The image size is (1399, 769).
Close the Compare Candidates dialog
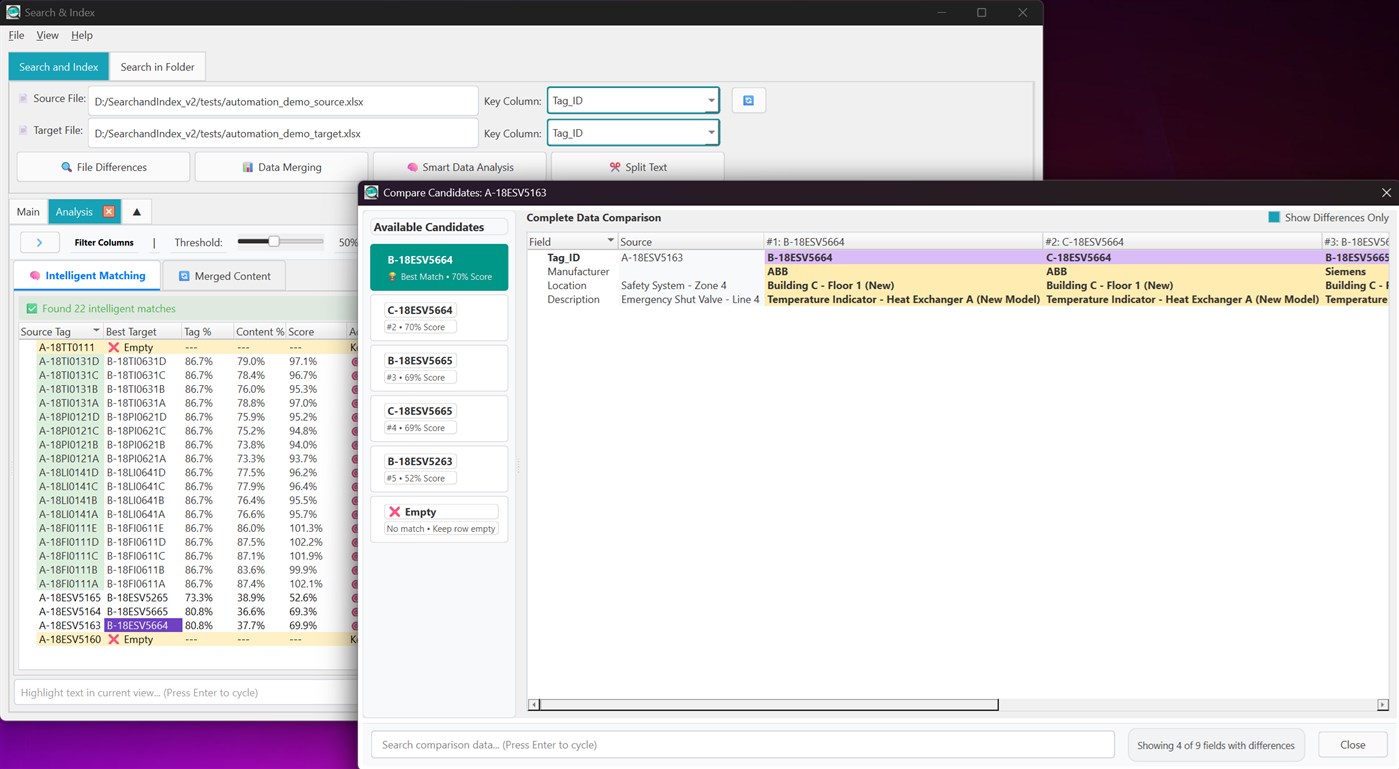point(1386,192)
